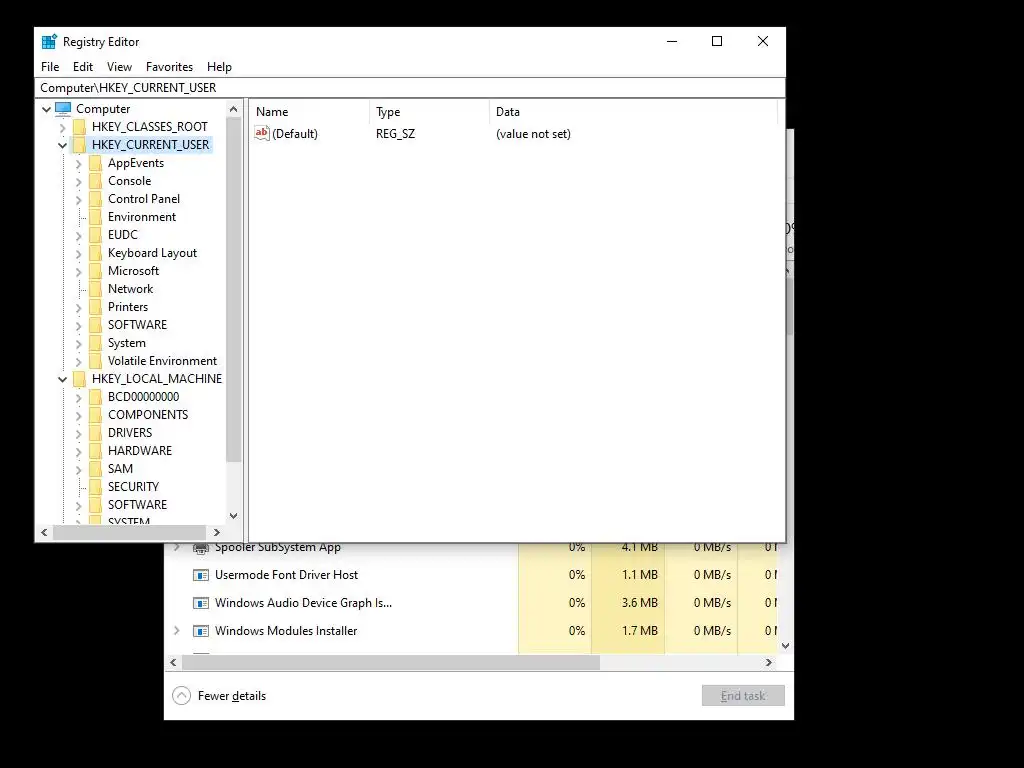Click the Type column header
Viewport: 1024px width, 768px height.
tap(430, 112)
